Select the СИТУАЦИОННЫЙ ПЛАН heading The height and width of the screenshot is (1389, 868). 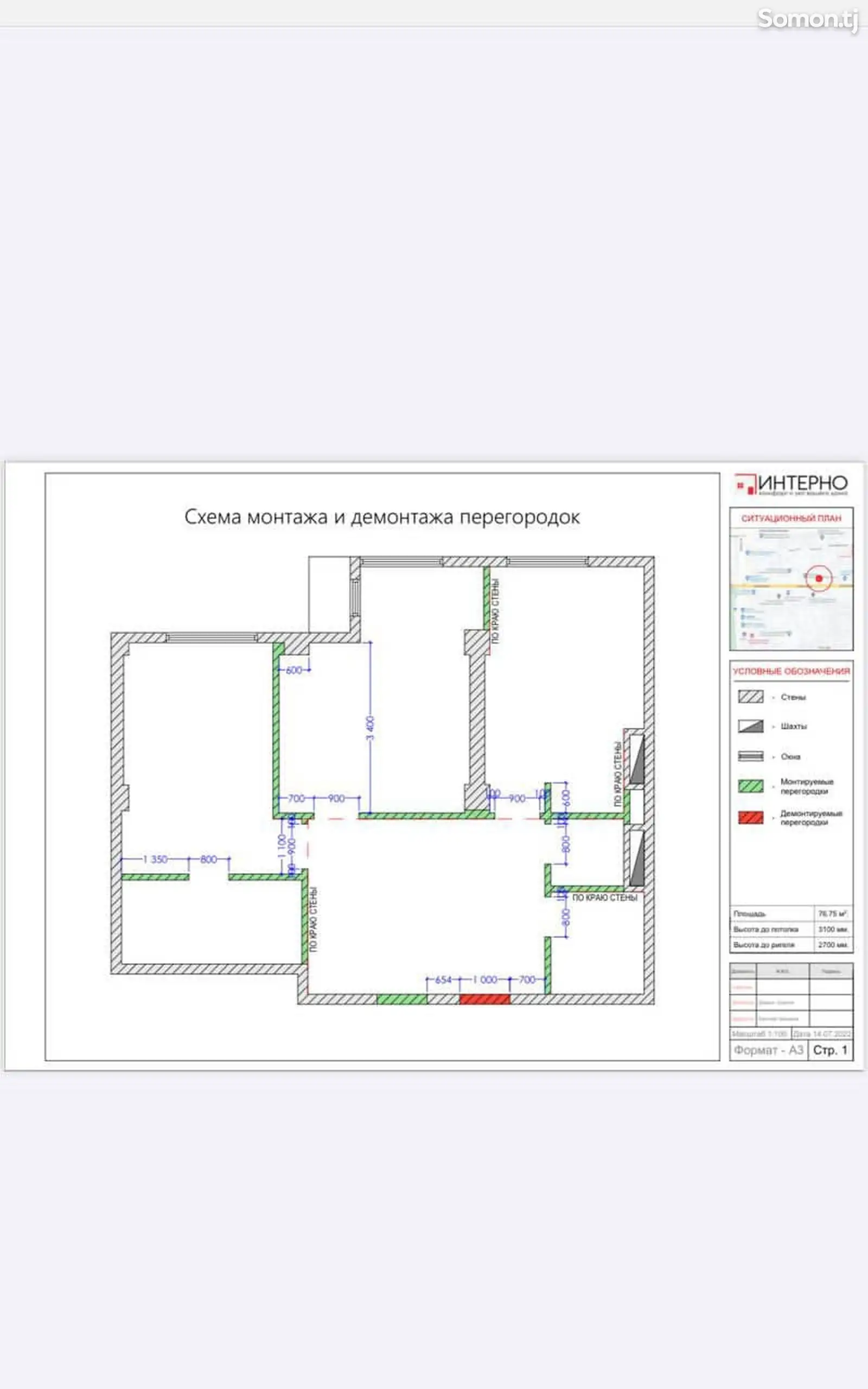(x=791, y=518)
